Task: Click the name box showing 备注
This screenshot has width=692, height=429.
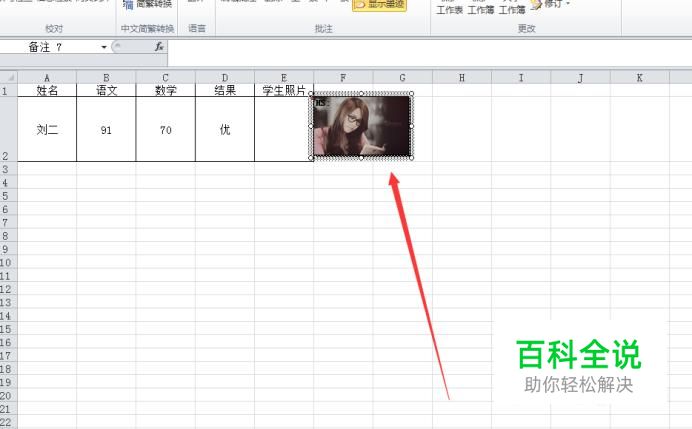Action: 49,47
